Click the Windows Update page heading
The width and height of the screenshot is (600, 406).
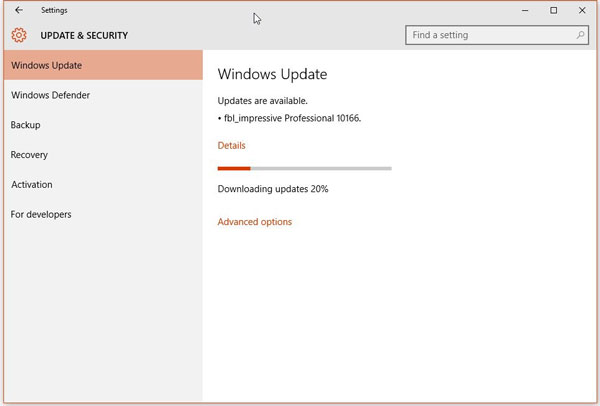(272, 74)
